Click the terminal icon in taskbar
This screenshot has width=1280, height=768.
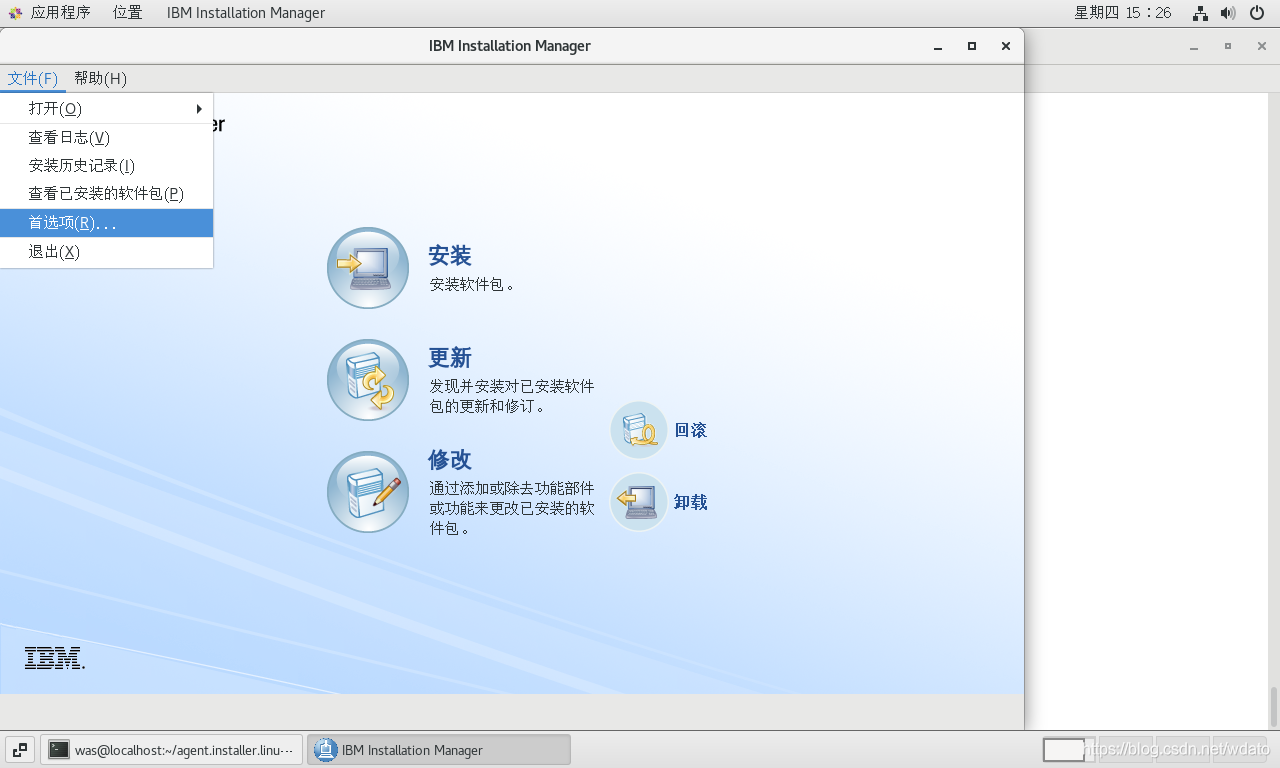[59, 750]
